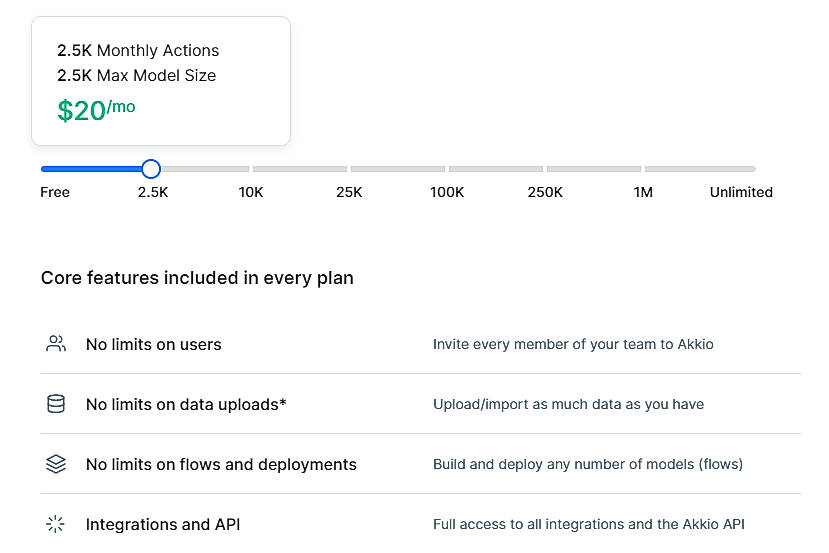The width and height of the screenshot is (829, 553).
Task: Set pricing slider to the Free tier
Action: [x=55, y=192]
